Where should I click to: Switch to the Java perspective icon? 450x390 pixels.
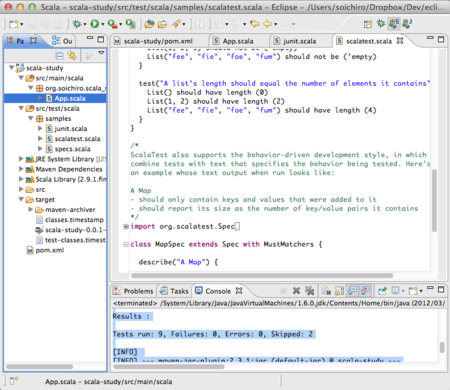[407, 24]
